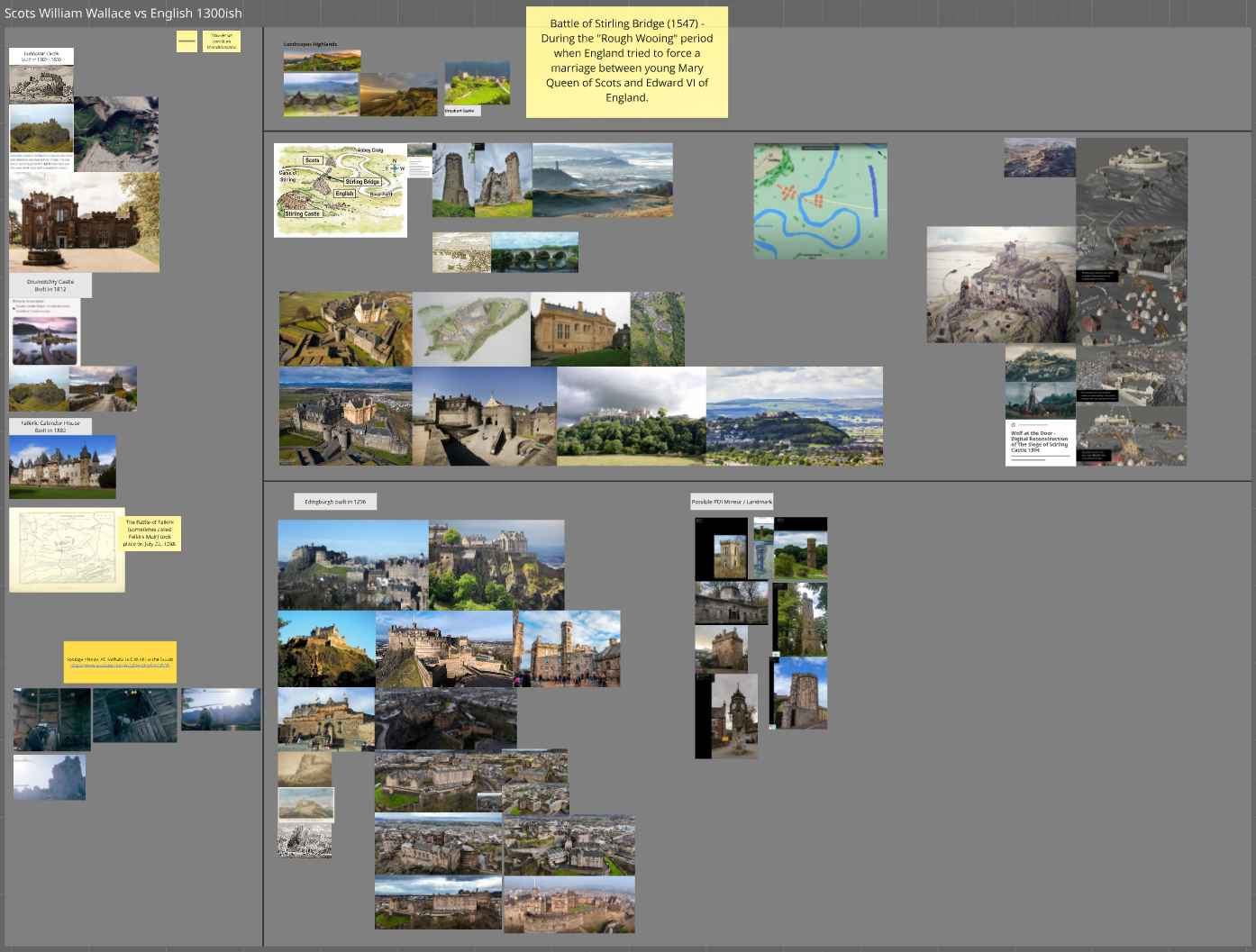Click the board title 'Scots William Wallace vs English 1300ish'
Screen dimensions: 1256x952
(x=123, y=13)
